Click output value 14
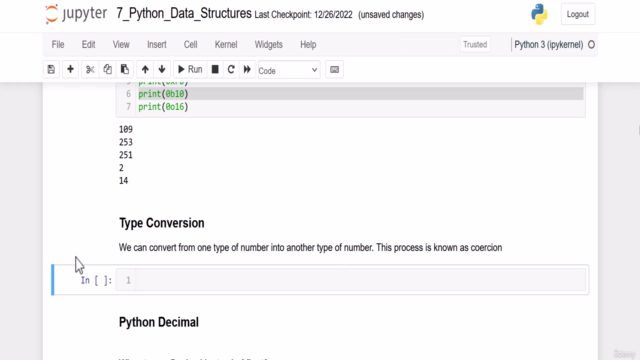This screenshot has height=360, width=640. pos(123,181)
